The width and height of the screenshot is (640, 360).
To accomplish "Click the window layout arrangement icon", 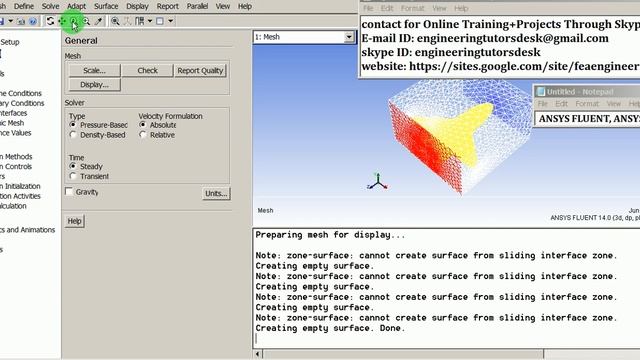I will point(140,21).
